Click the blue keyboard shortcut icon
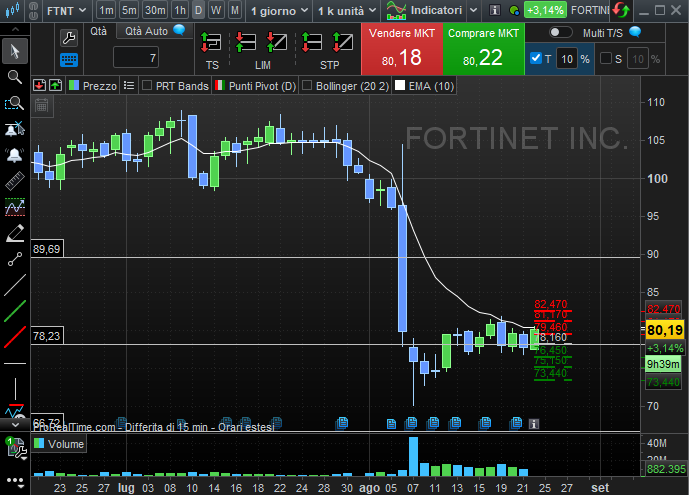The image size is (689, 495). click(x=69, y=60)
